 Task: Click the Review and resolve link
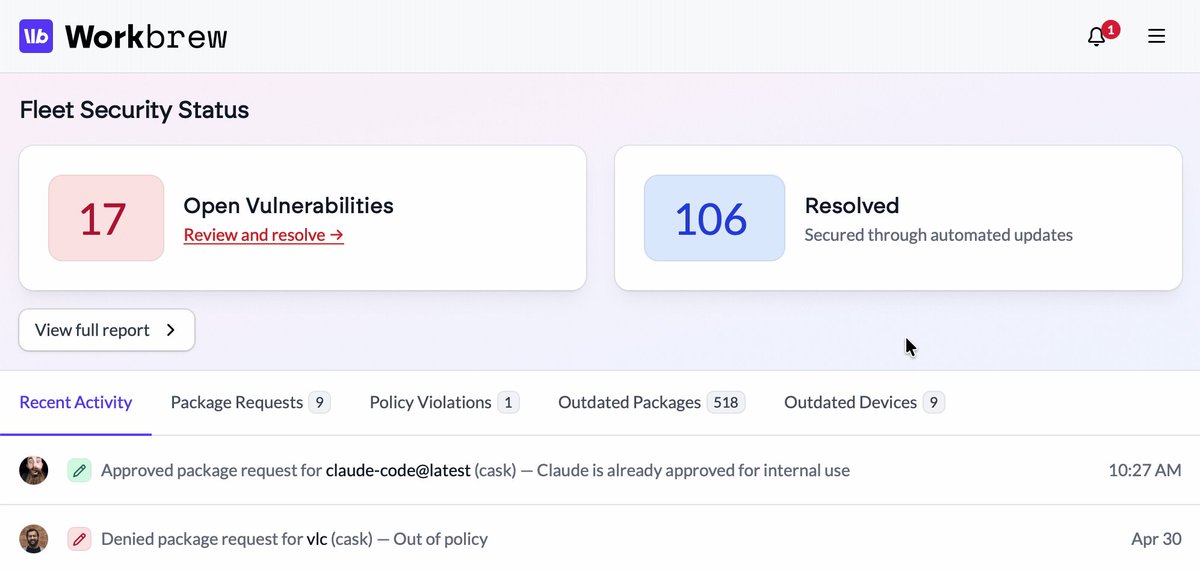click(264, 235)
